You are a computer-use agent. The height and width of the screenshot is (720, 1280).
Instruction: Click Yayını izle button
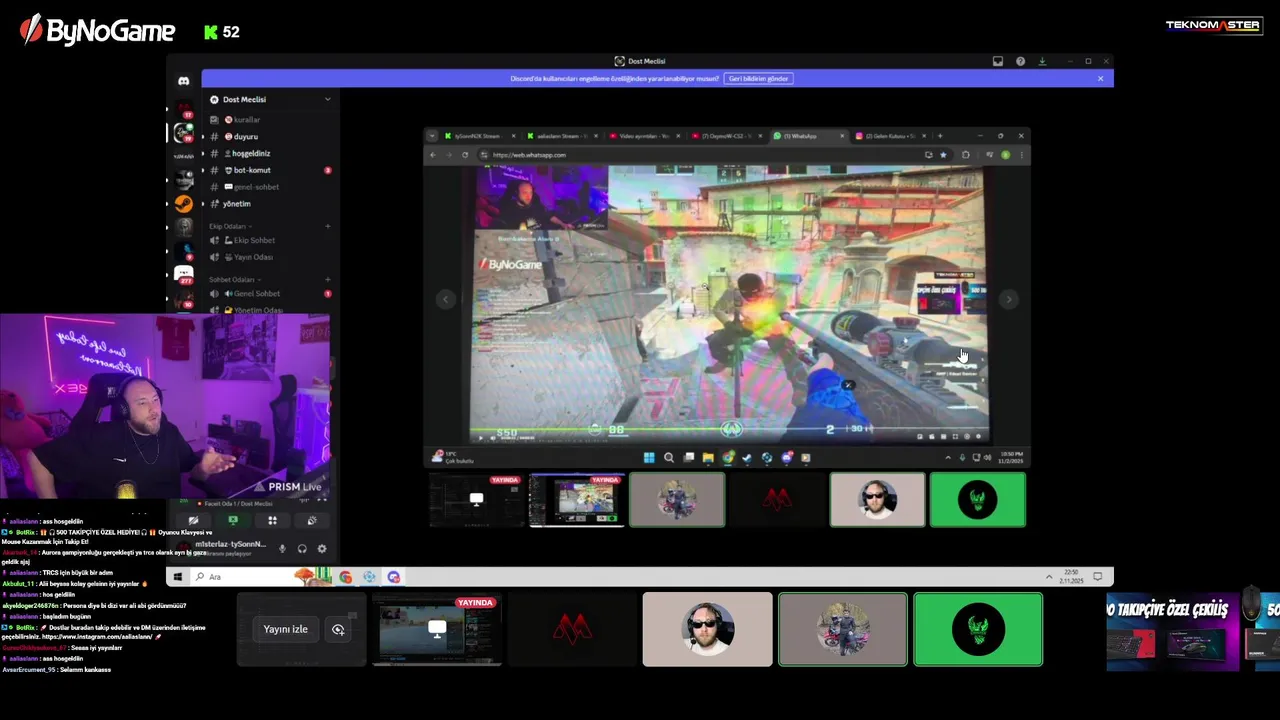tap(285, 629)
